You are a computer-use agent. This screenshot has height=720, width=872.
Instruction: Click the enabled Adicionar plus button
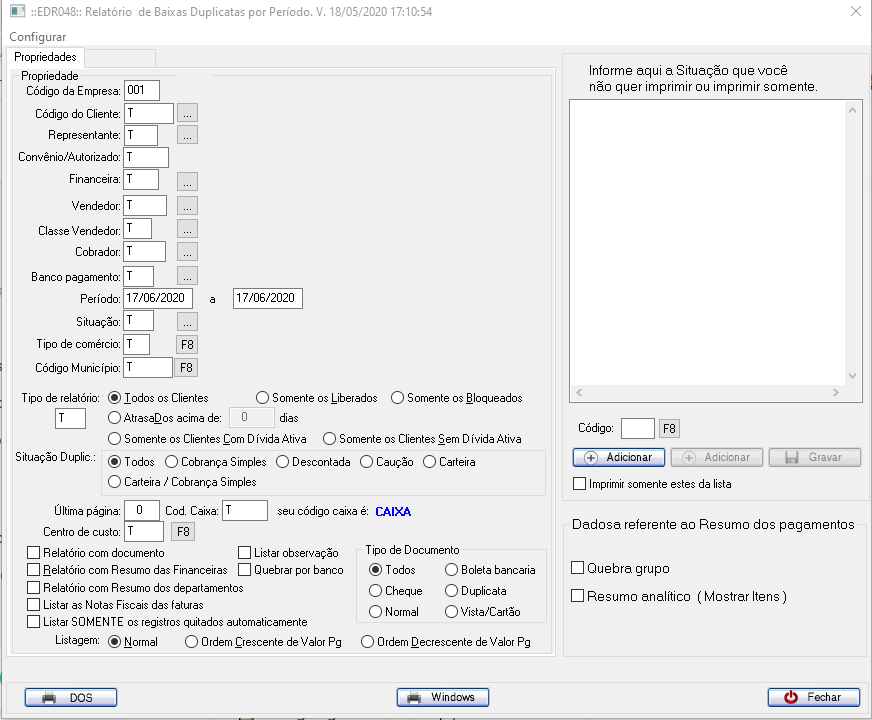tap(617, 457)
